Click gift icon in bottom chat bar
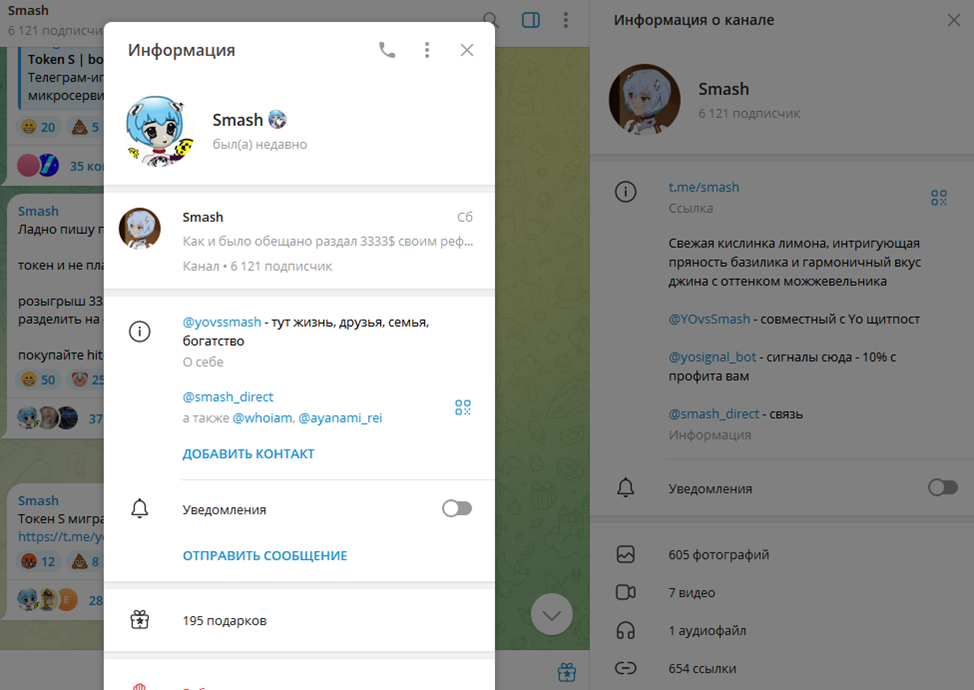Viewport: 974px width, 690px height. pyautogui.click(x=567, y=672)
